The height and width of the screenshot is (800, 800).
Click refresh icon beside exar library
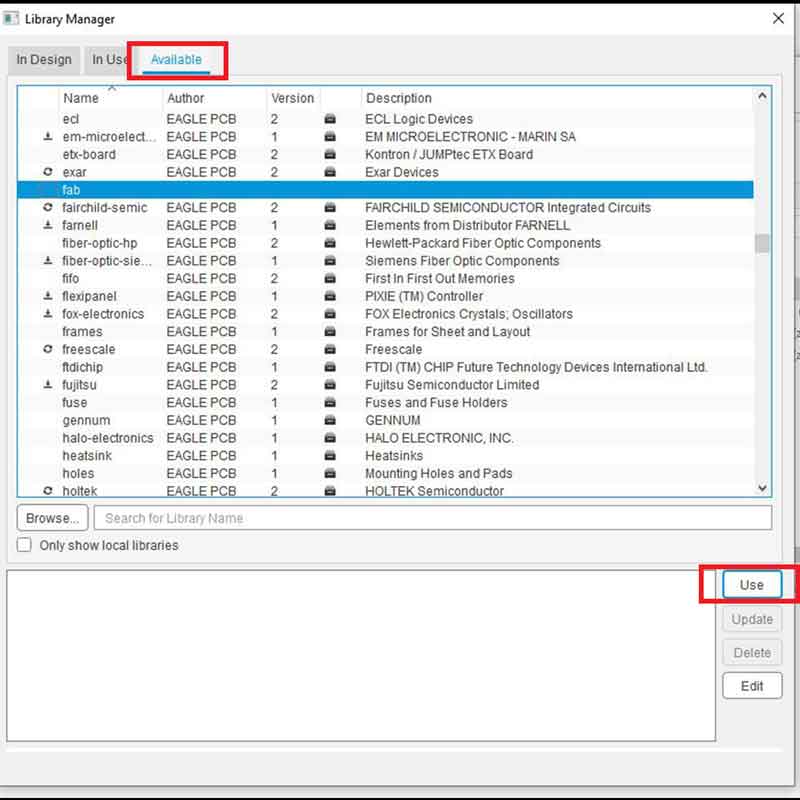click(48, 172)
